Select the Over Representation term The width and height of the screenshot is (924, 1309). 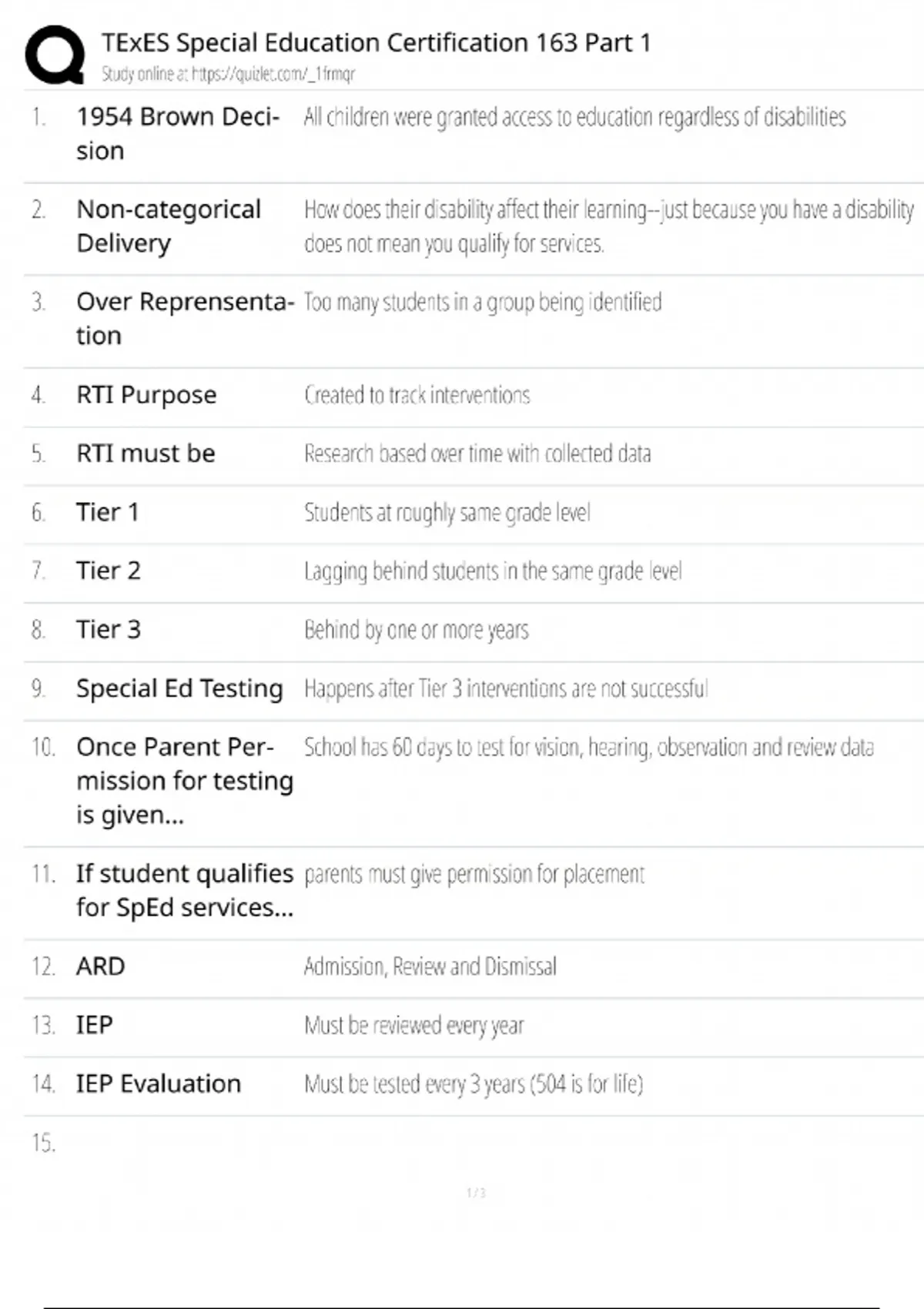[x=184, y=318]
